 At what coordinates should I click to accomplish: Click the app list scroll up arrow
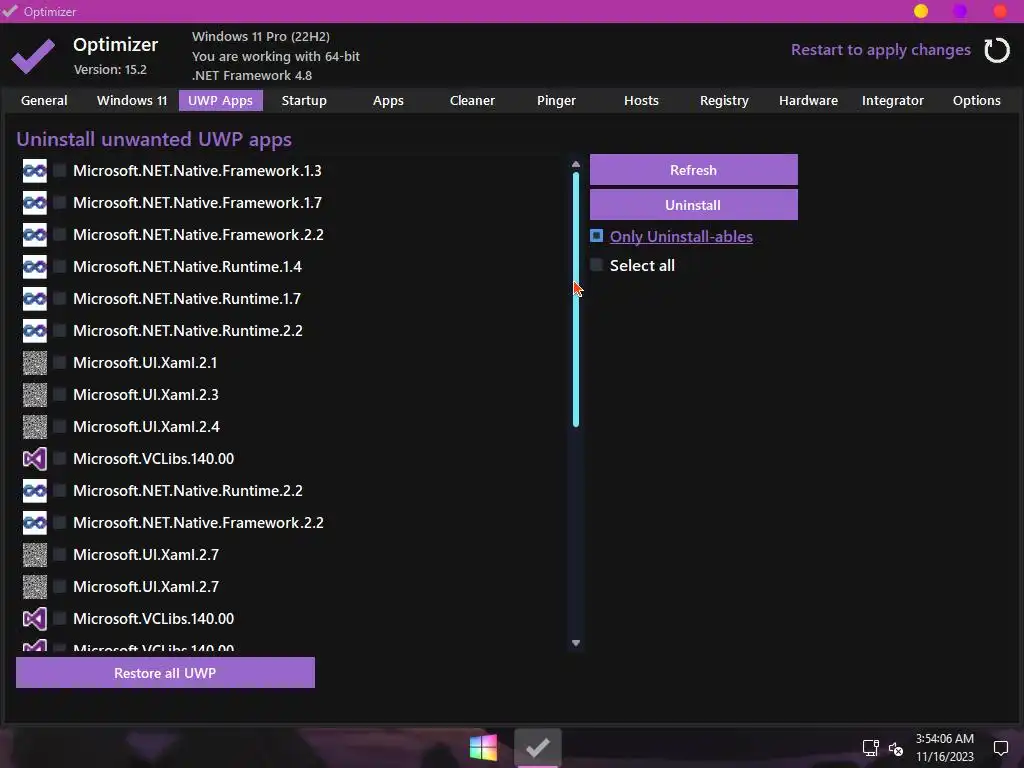click(575, 165)
